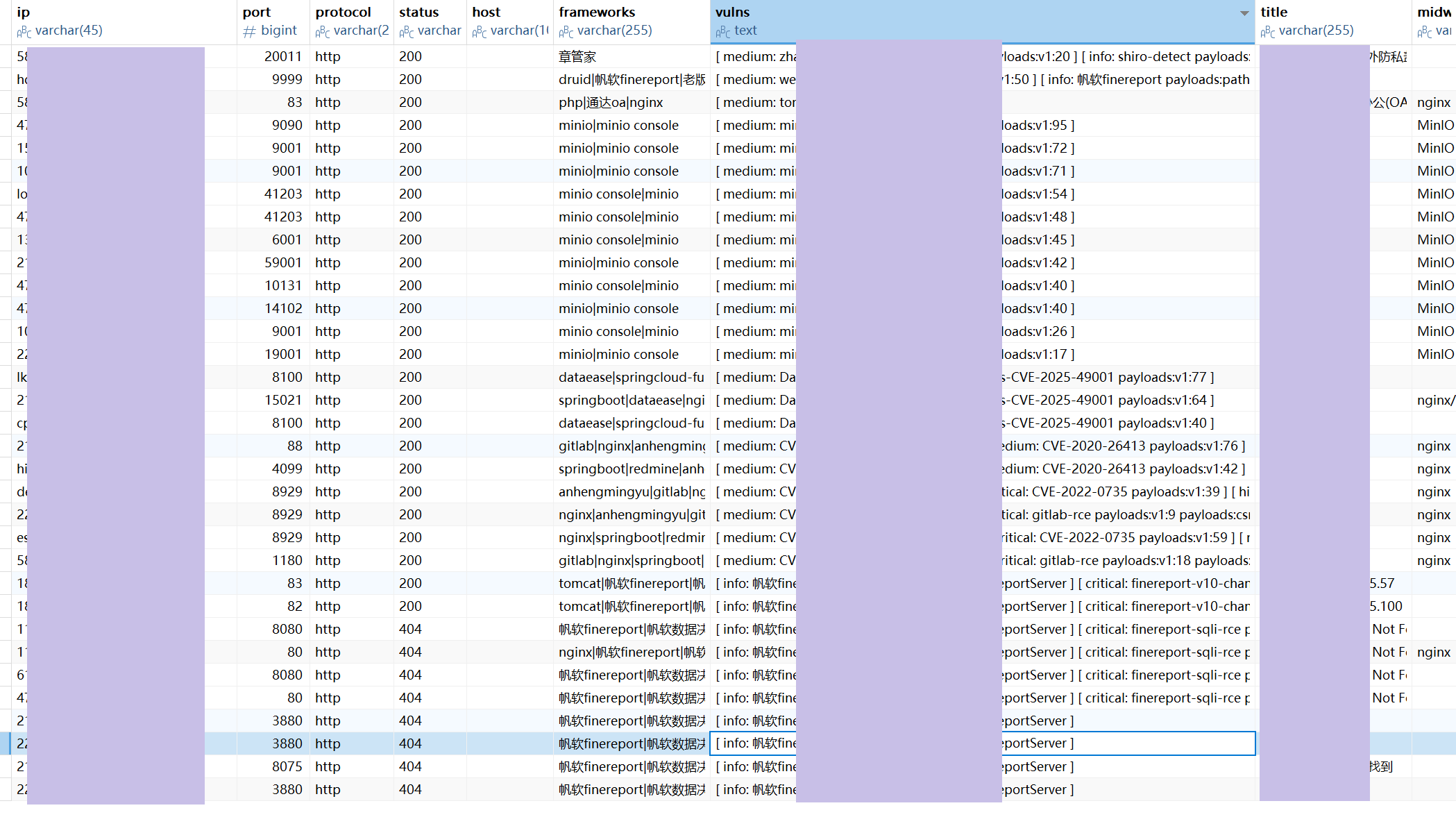Click the frameworks column type icon
This screenshot has height=817, width=1456.
[x=566, y=31]
